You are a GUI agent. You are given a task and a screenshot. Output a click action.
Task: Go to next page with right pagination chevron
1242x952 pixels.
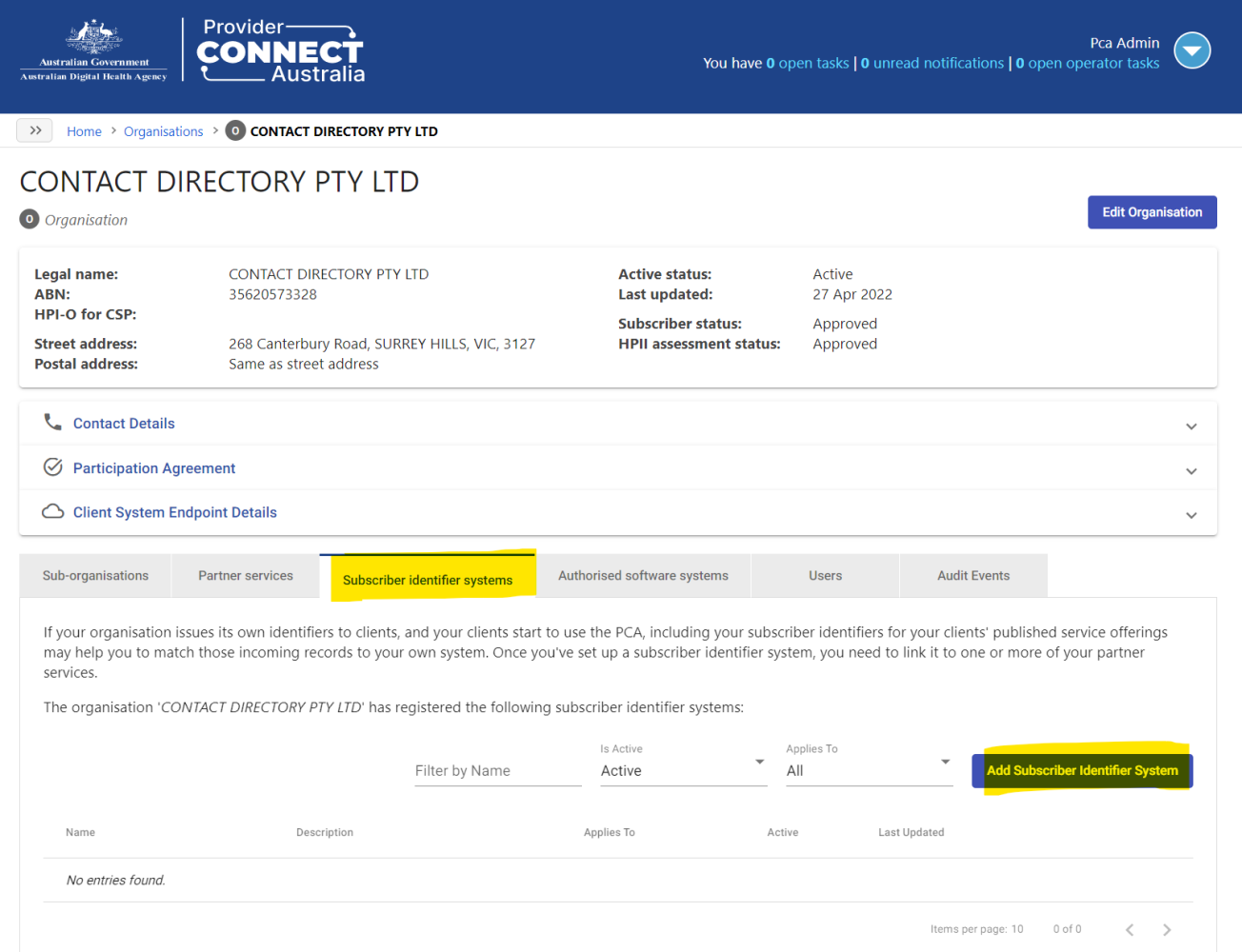(1167, 929)
